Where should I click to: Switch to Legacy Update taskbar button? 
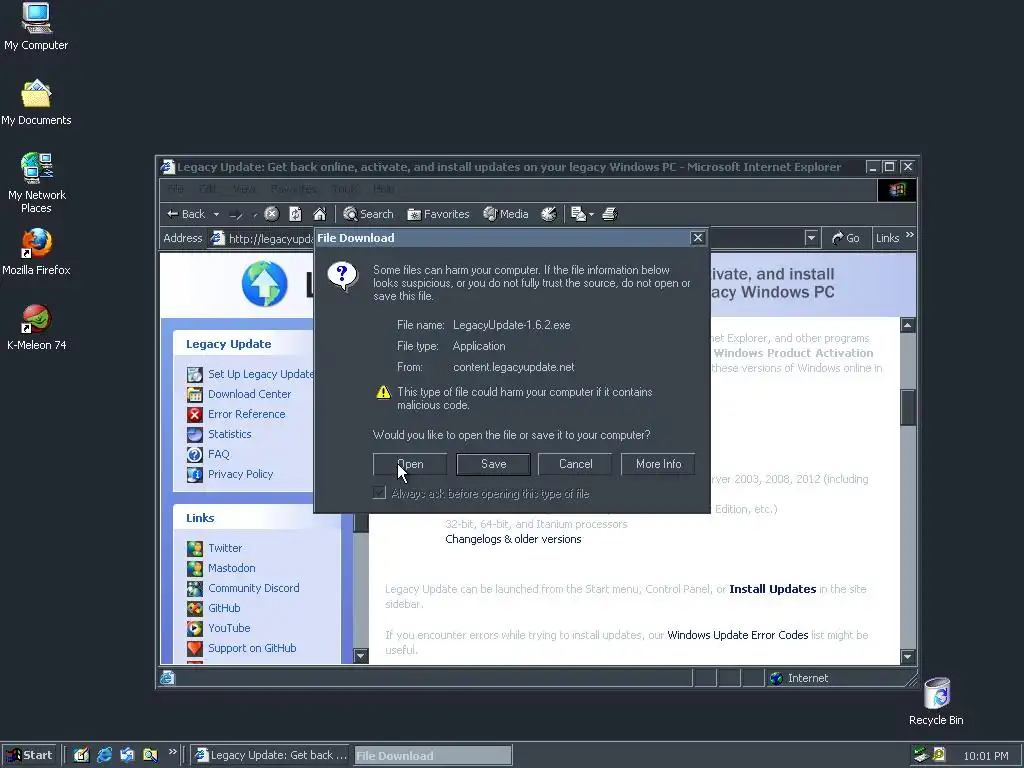(272, 756)
